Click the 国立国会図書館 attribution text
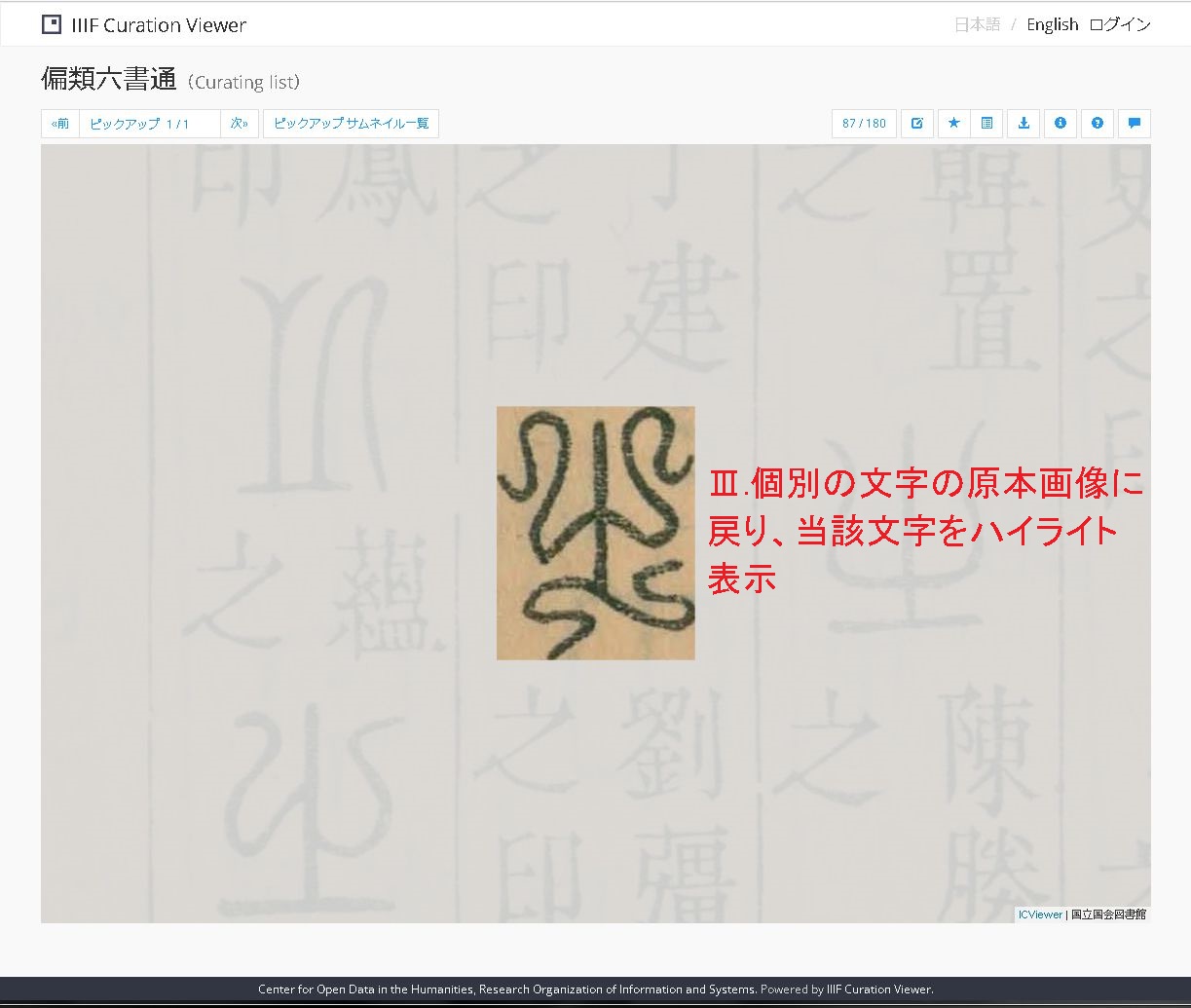Viewport: 1191px width, 1008px height. point(1108,915)
